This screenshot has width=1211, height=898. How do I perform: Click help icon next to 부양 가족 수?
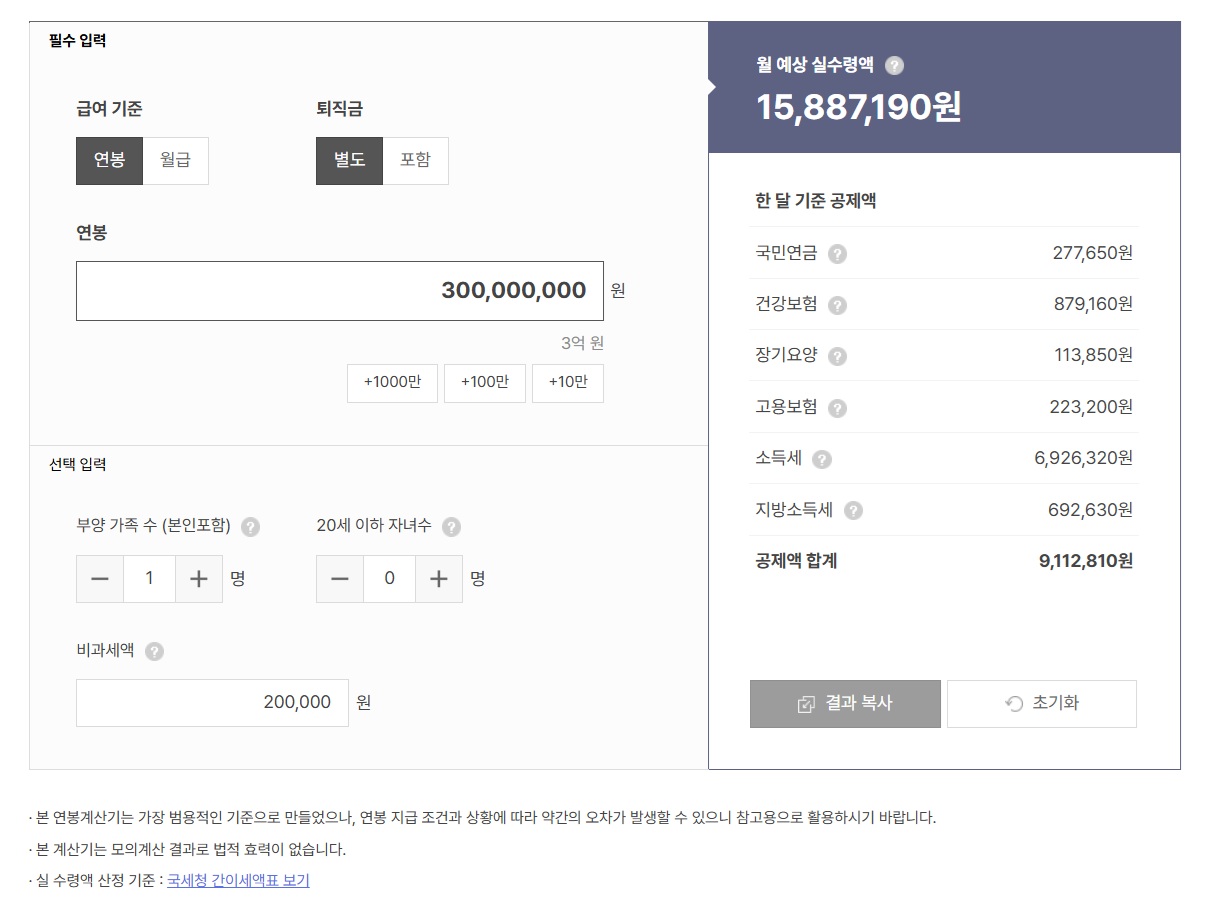coord(251,527)
